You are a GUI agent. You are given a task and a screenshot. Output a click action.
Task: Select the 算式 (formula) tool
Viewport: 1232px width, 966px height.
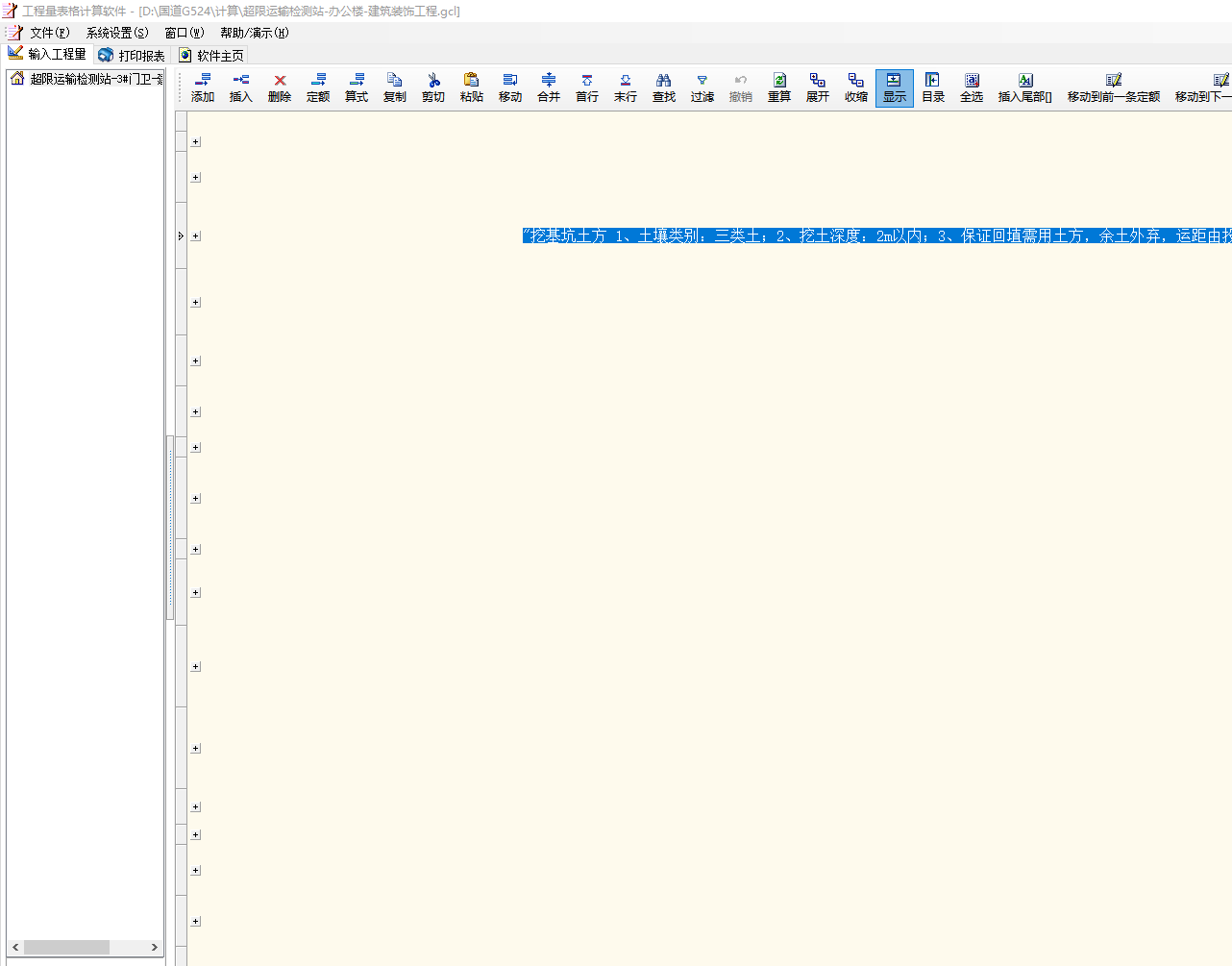point(357,87)
